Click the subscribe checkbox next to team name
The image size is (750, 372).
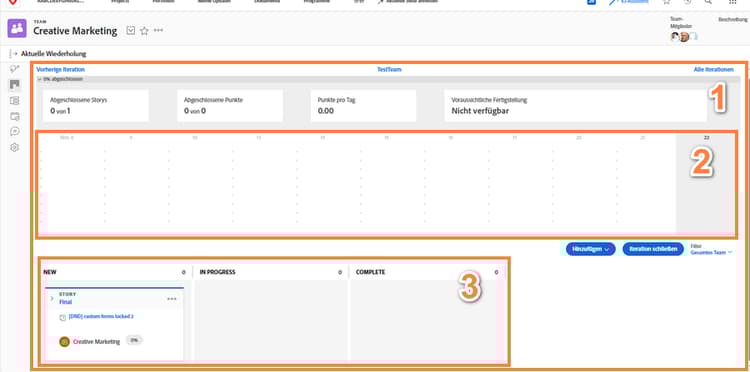(131, 31)
